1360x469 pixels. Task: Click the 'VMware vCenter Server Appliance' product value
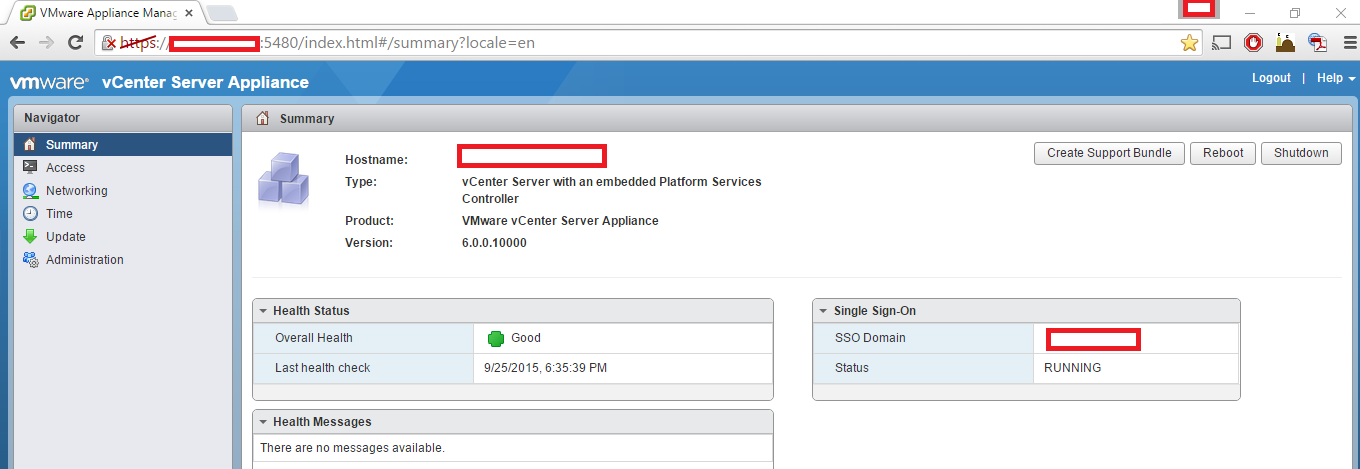point(560,221)
